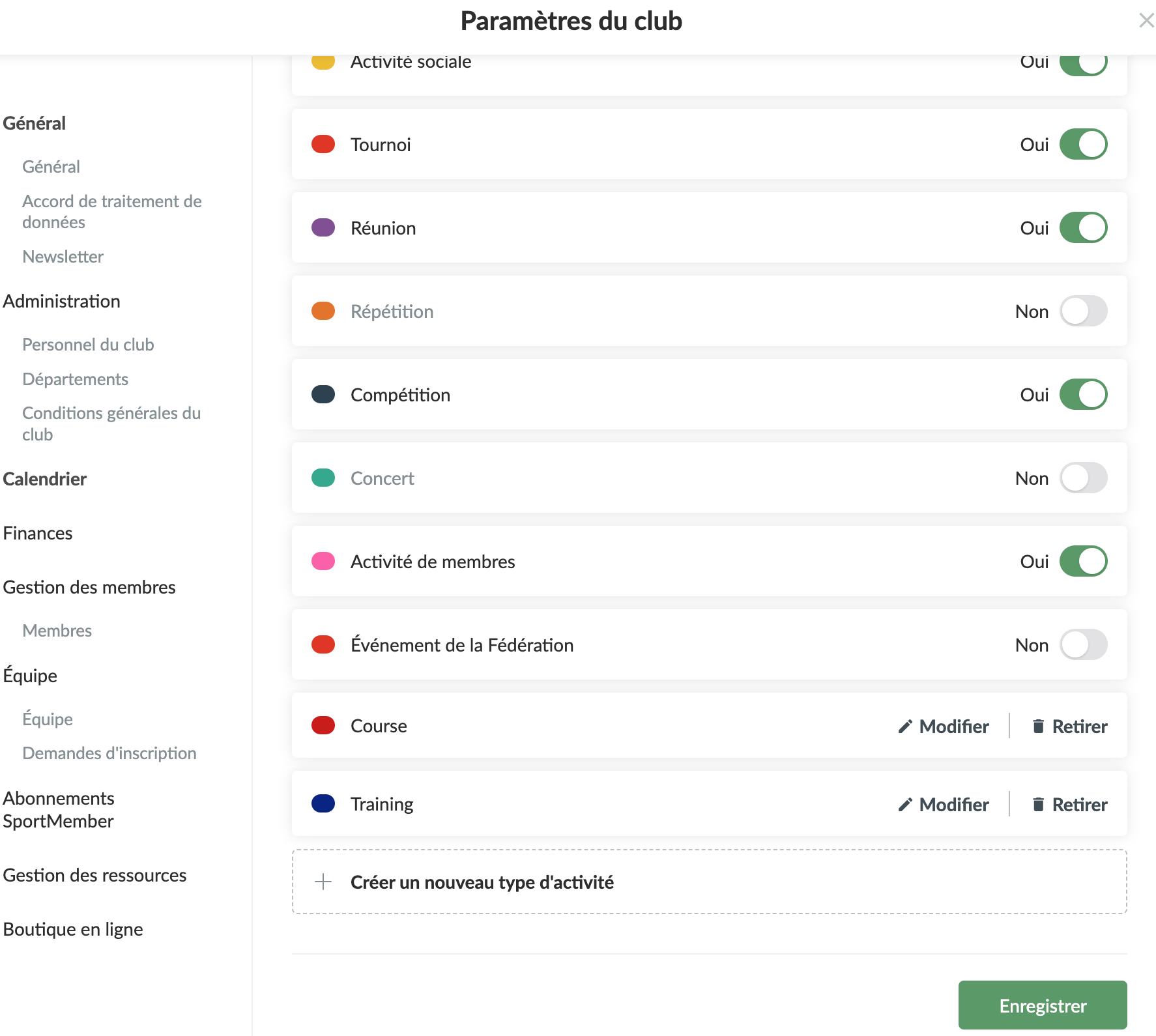Open the Calendrier settings section
1156x1036 pixels.
pyautogui.click(x=45, y=479)
